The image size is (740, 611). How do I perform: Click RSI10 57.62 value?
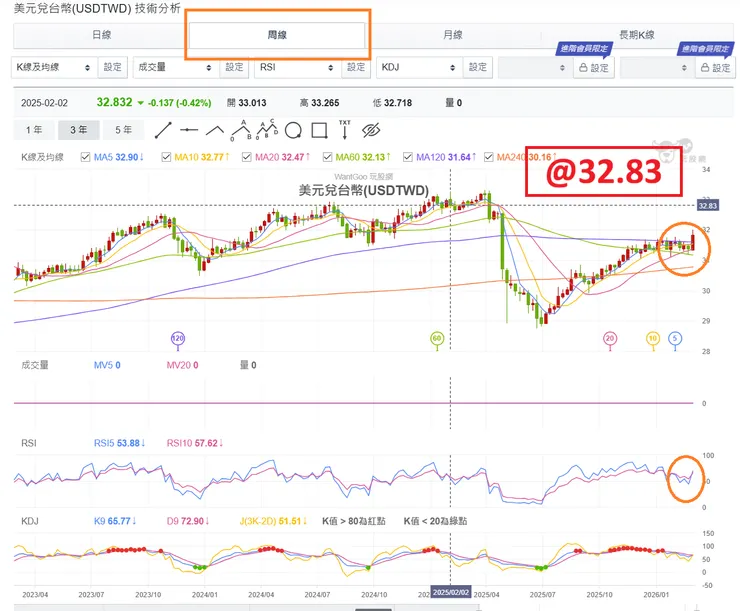click(x=195, y=443)
